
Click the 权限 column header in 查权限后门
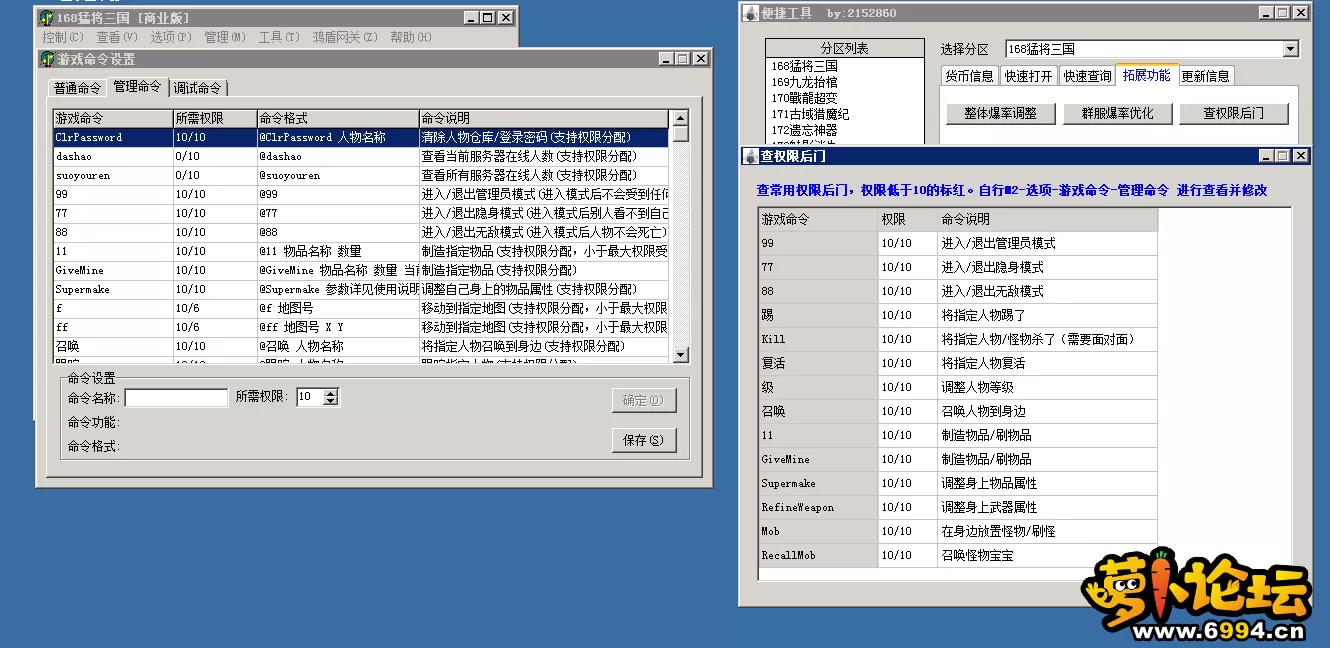coord(907,219)
